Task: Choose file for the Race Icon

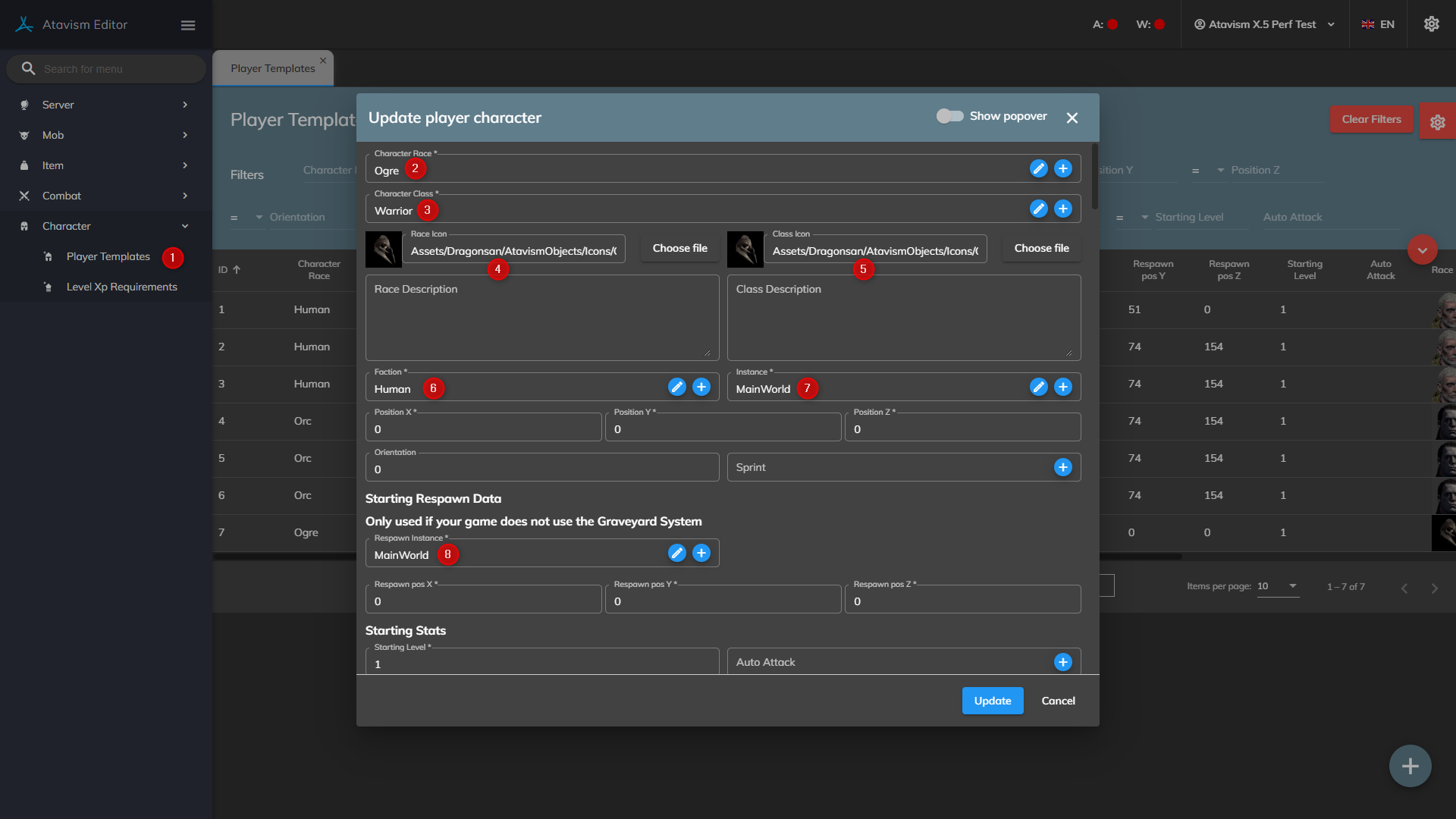Action: click(x=679, y=248)
